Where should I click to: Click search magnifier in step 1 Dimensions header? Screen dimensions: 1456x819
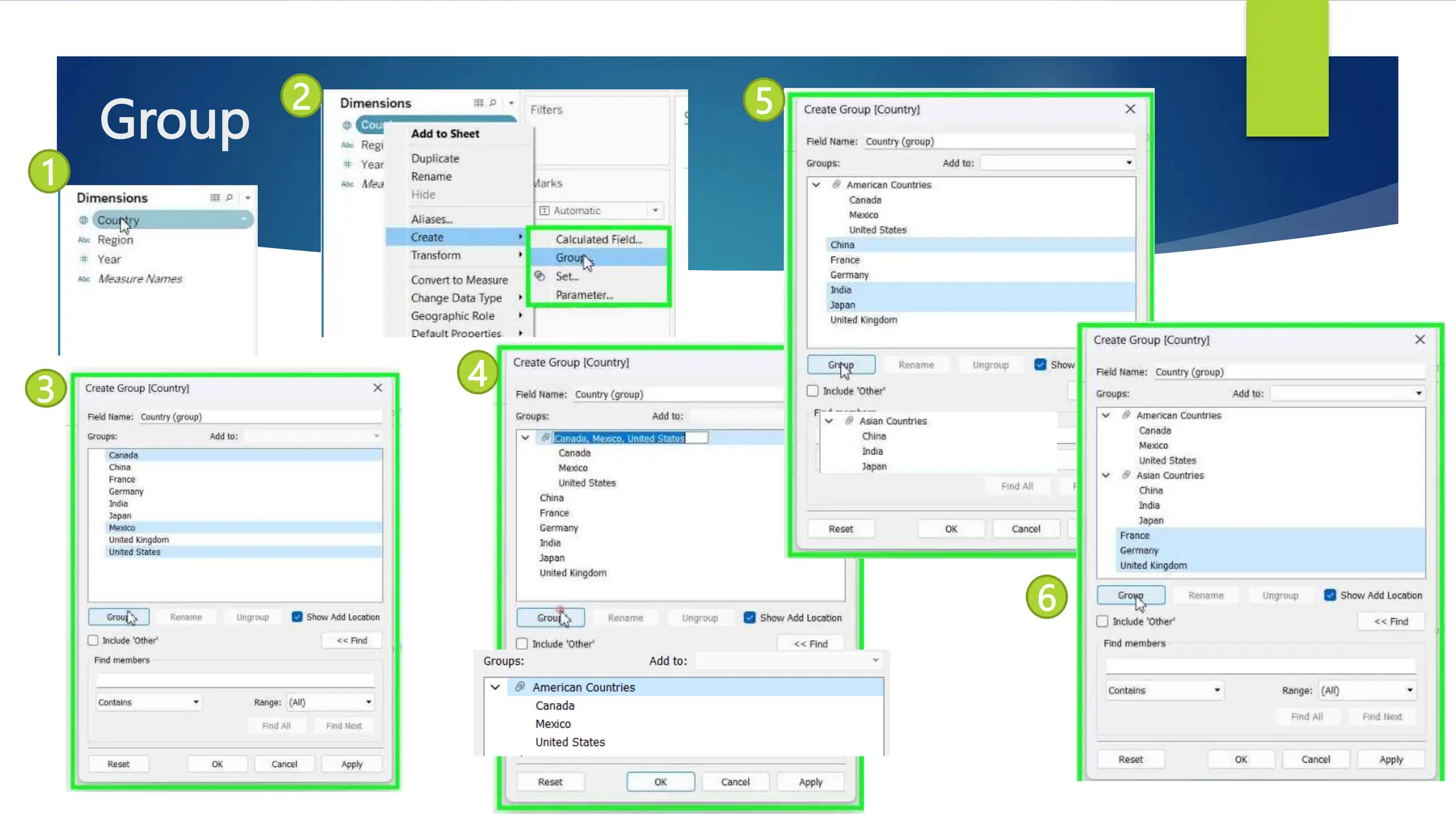(229, 198)
